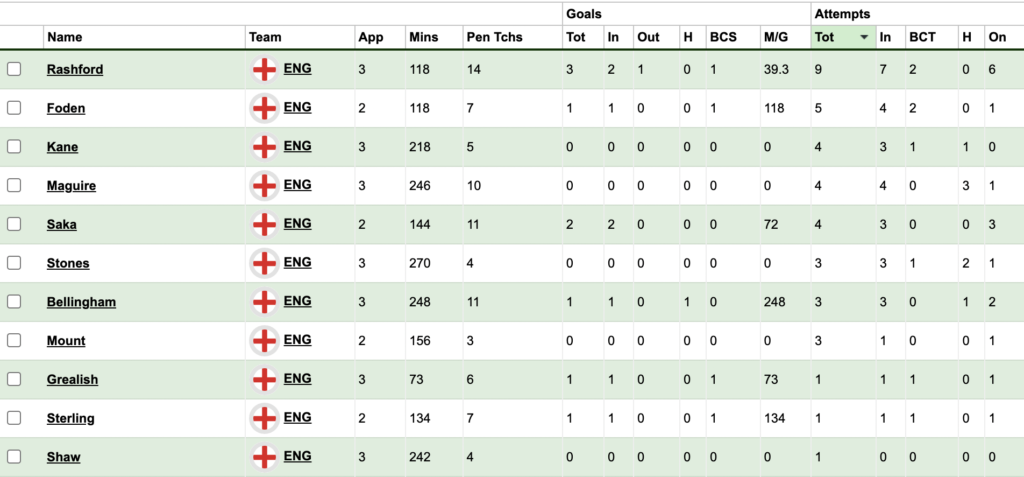Click the England flag icon in Kane's row

[264, 147]
